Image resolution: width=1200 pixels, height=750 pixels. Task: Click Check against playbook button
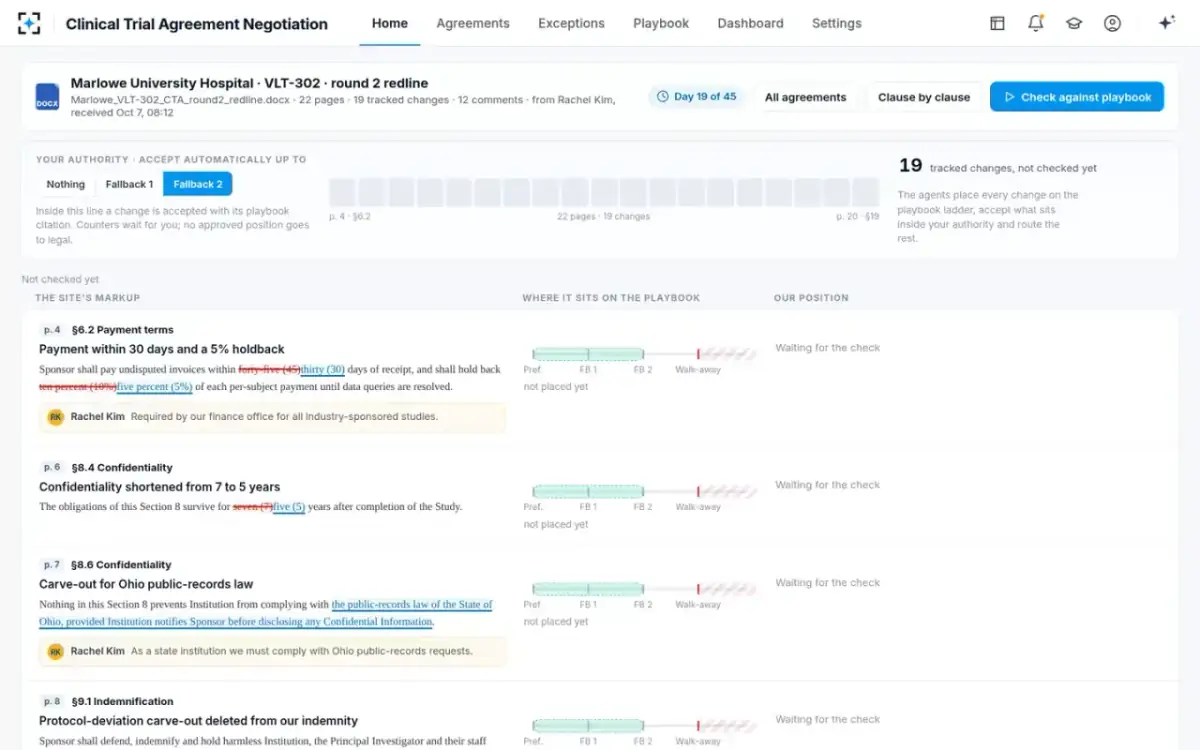pyautogui.click(x=1077, y=97)
